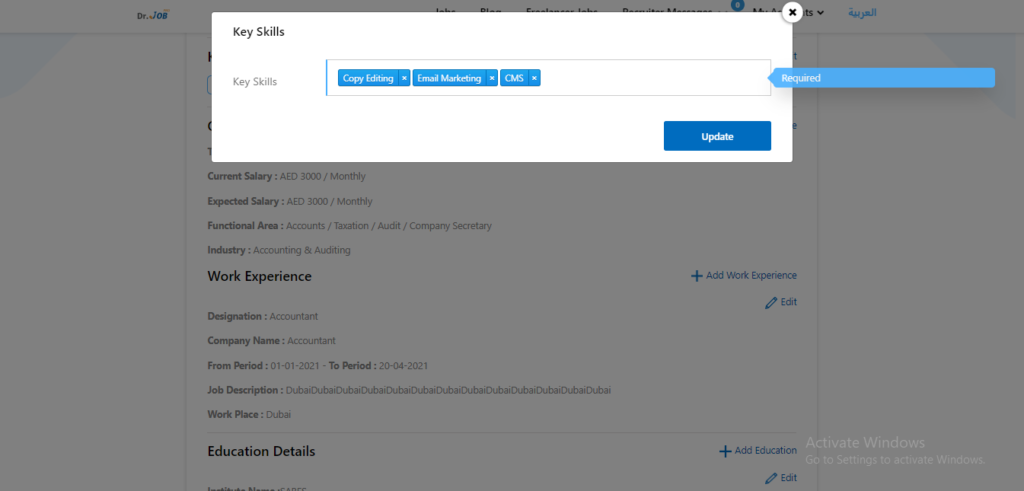The width and height of the screenshot is (1024, 491).
Task: Click the Dr.Job logo
Action: 153,14
